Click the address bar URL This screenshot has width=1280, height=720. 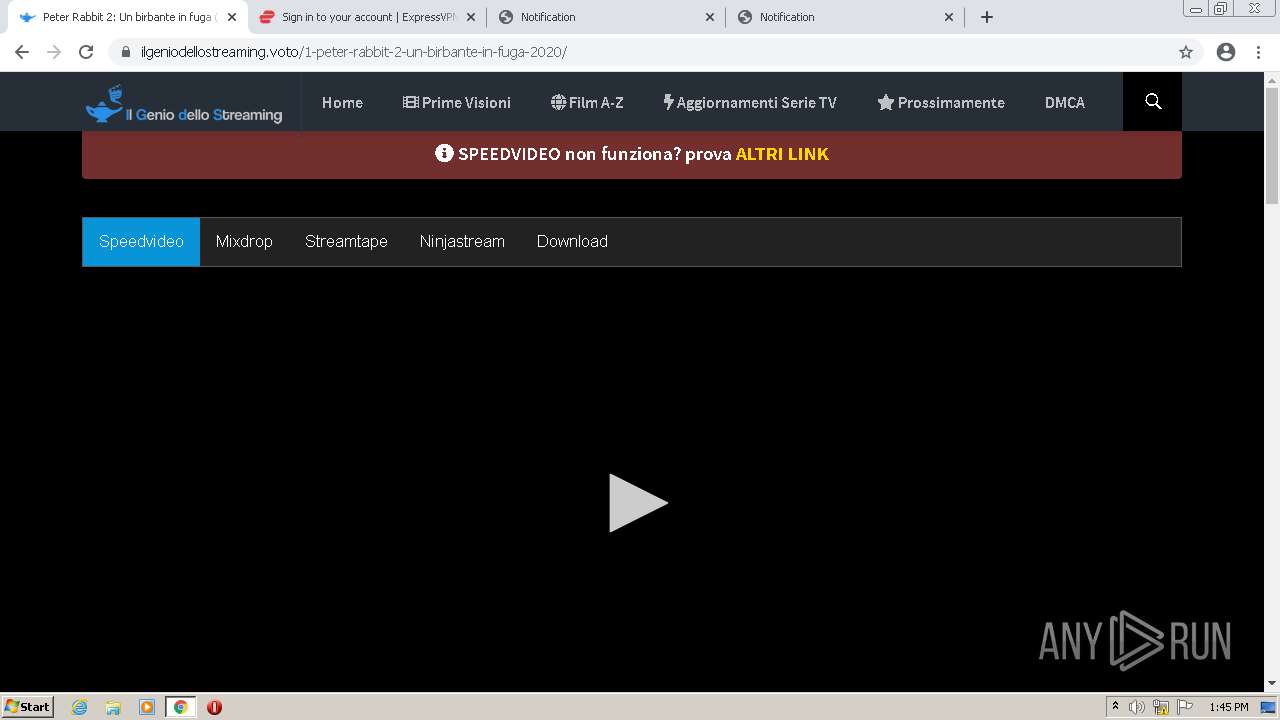(354, 52)
